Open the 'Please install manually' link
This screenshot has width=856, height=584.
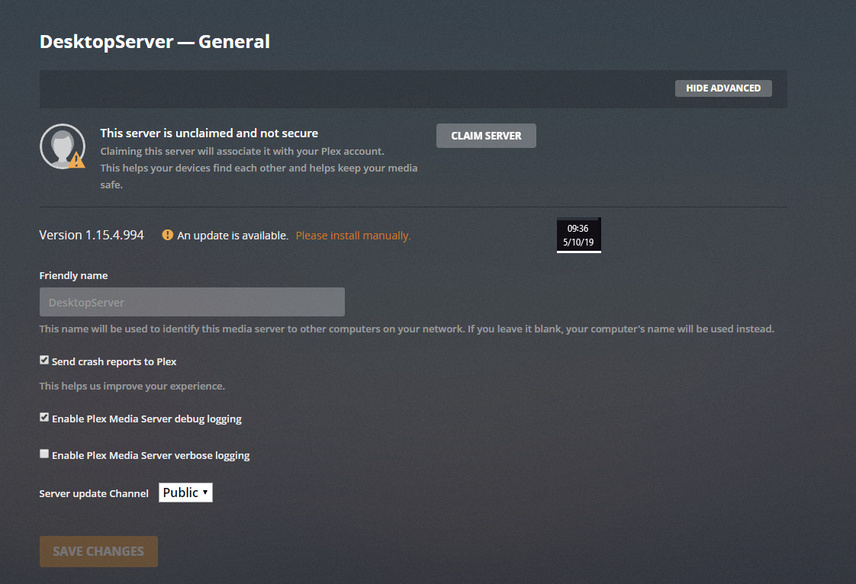pos(353,236)
